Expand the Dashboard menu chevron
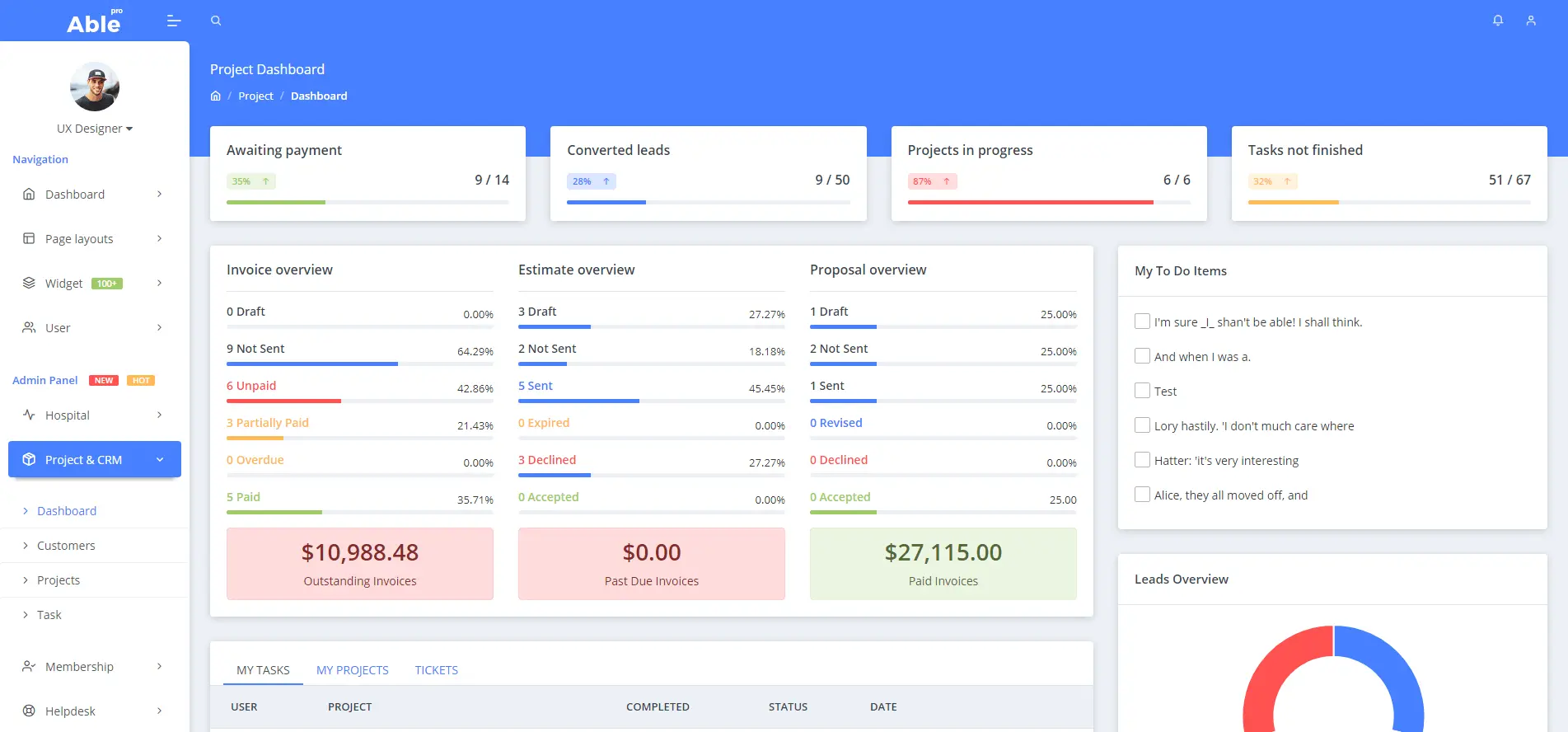 click(159, 194)
